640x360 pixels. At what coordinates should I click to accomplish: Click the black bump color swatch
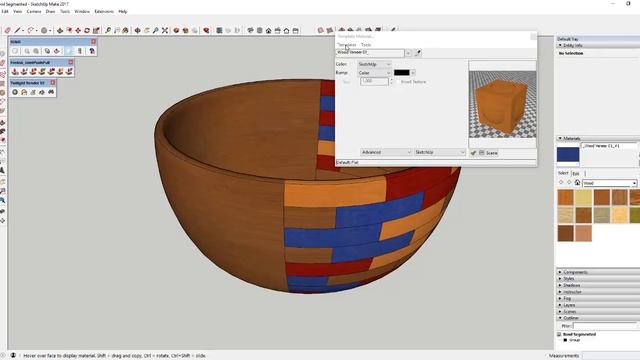pyautogui.click(x=402, y=73)
